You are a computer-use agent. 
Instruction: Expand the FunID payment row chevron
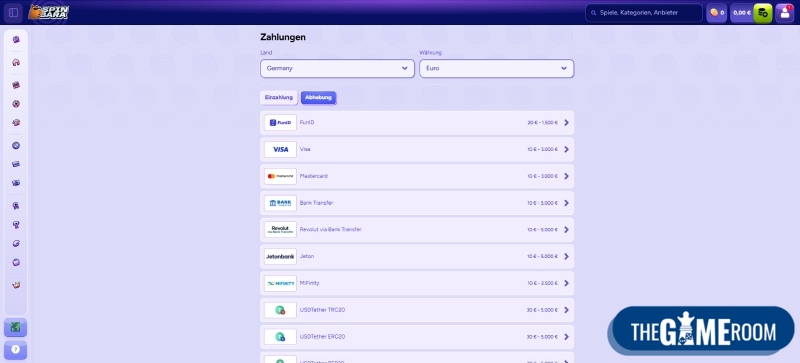click(x=566, y=123)
